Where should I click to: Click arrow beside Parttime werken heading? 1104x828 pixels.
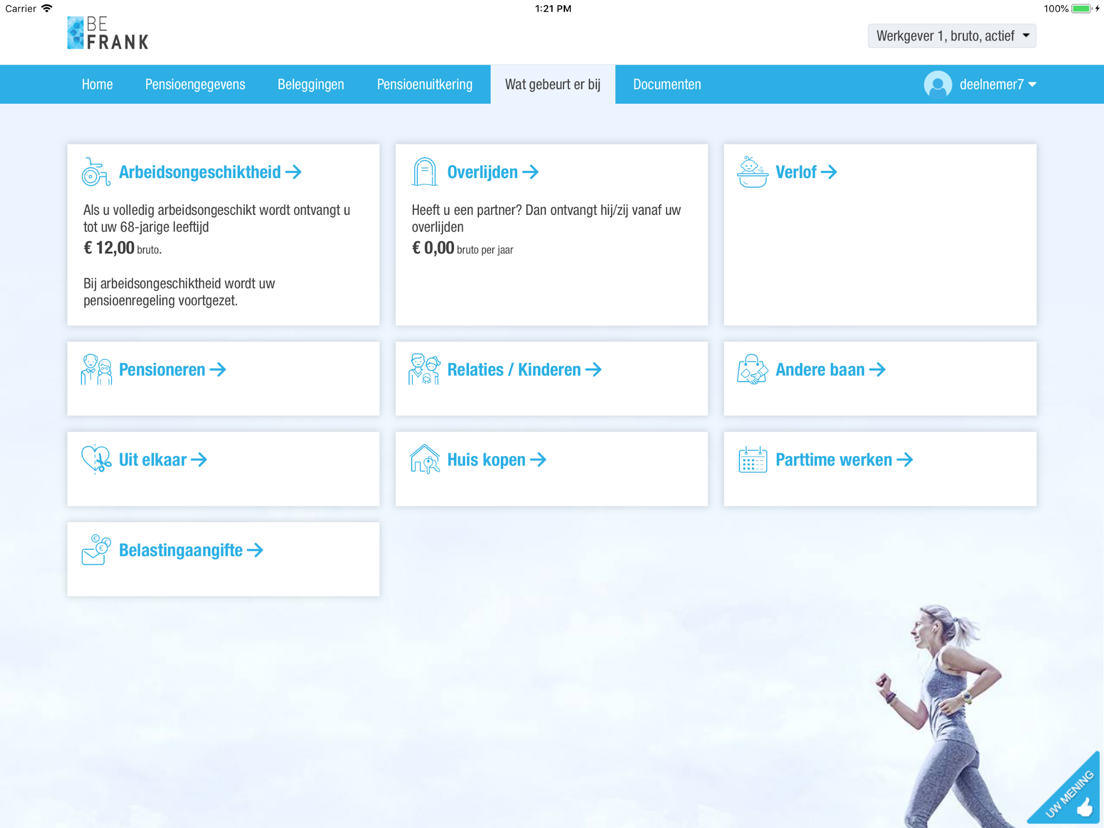coord(905,460)
